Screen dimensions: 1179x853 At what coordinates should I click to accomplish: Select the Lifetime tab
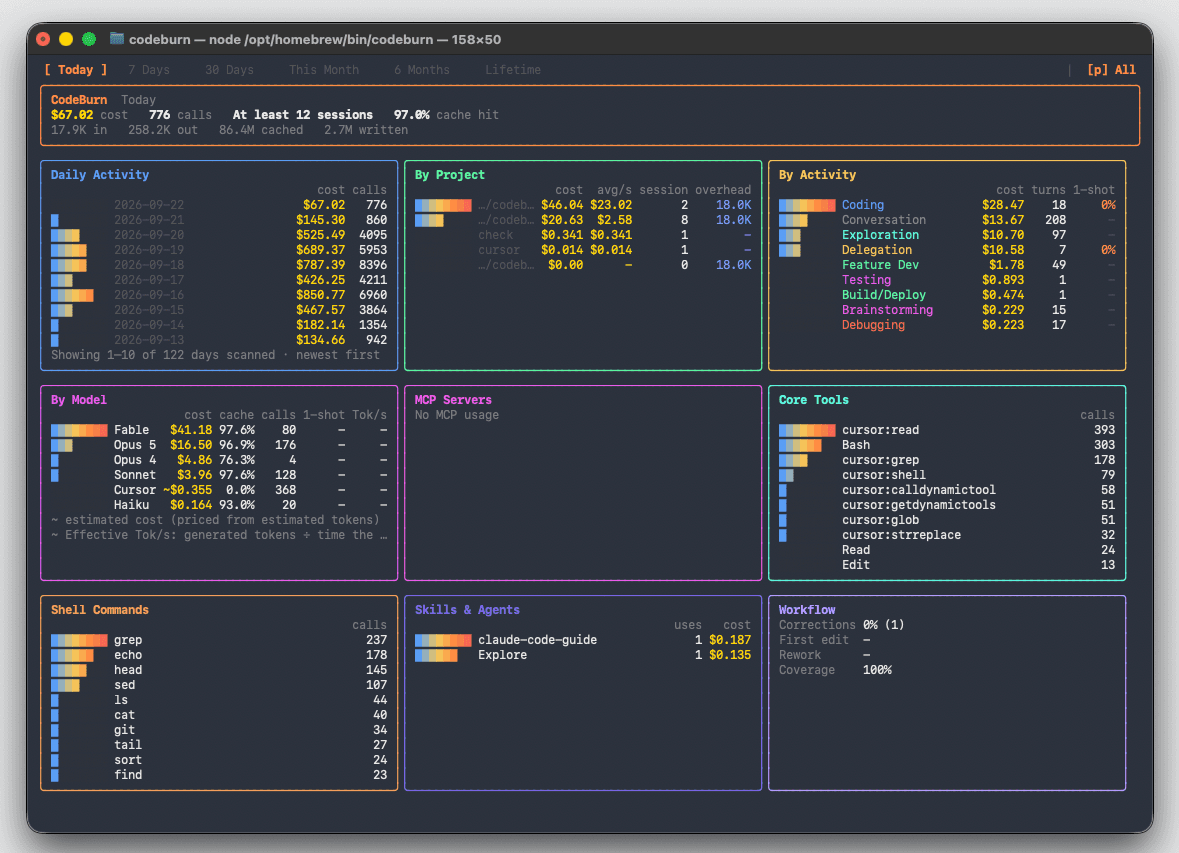click(513, 70)
